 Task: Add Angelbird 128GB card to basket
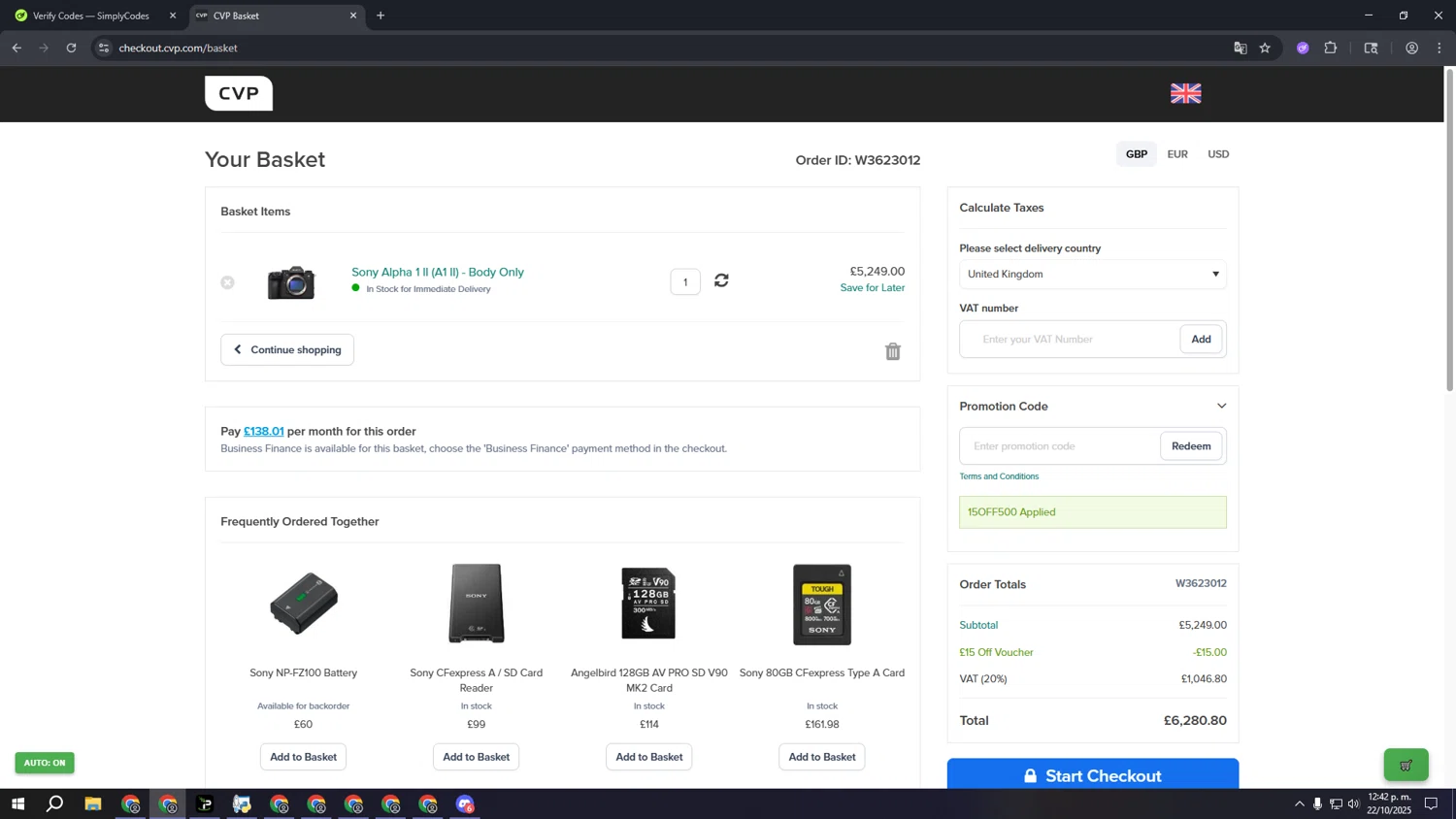(649, 757)
